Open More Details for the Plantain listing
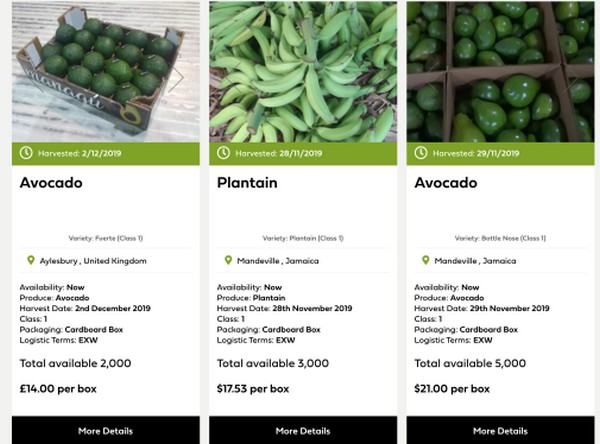600x444 pixels. (x=301, y=431)
